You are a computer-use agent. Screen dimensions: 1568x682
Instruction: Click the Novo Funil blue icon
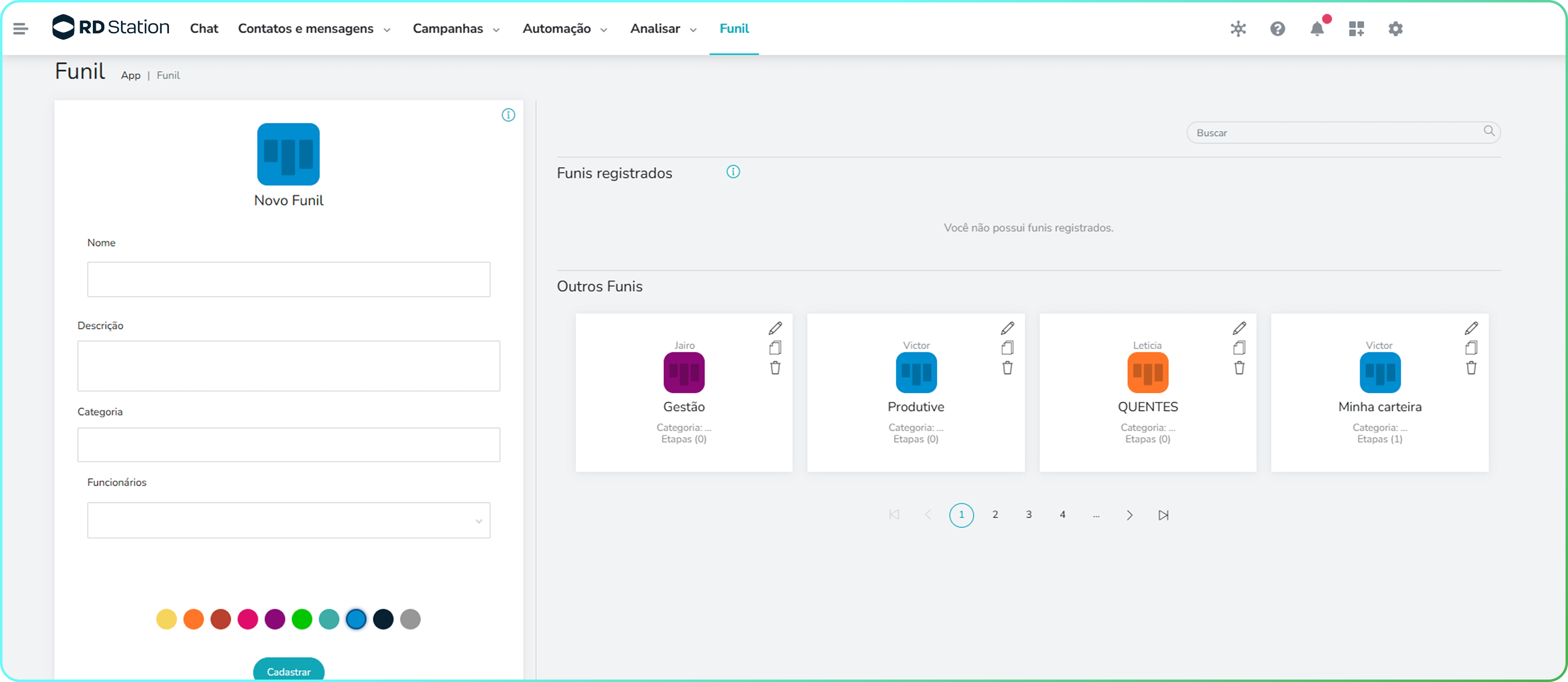pos(288,154)
